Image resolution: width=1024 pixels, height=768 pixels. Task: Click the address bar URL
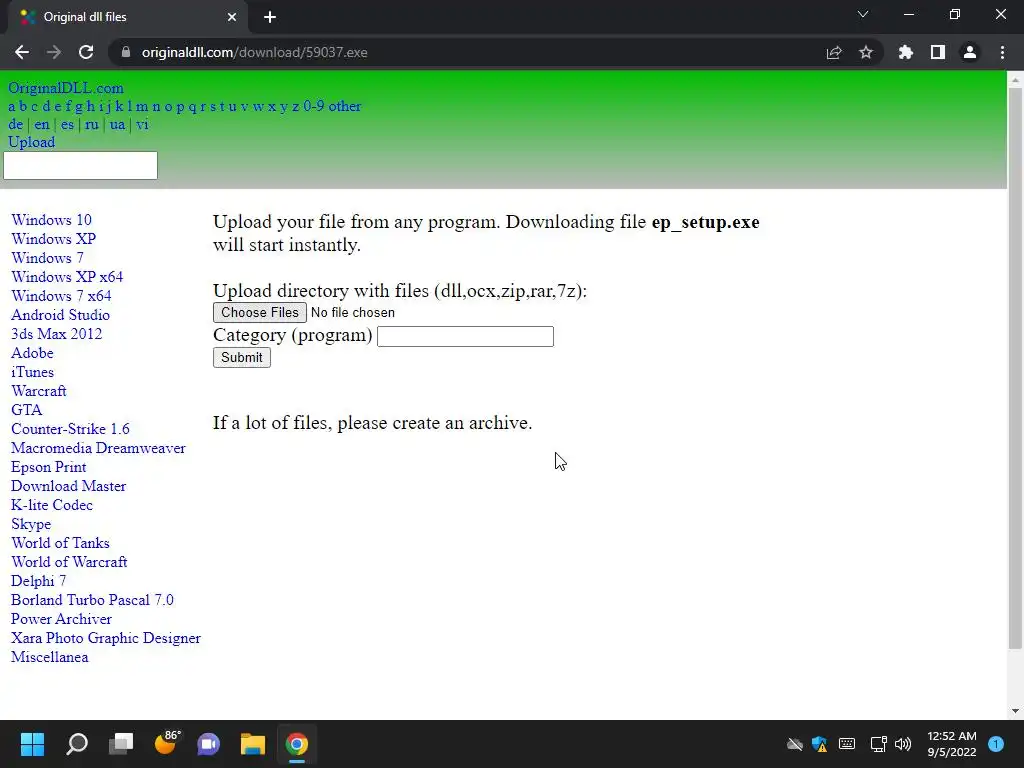[x=254, y=52]
